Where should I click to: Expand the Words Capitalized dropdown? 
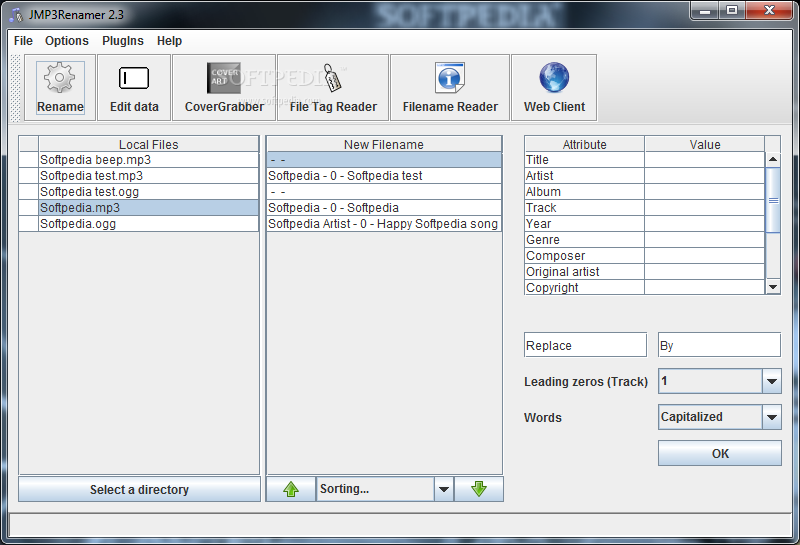(771, 417)
